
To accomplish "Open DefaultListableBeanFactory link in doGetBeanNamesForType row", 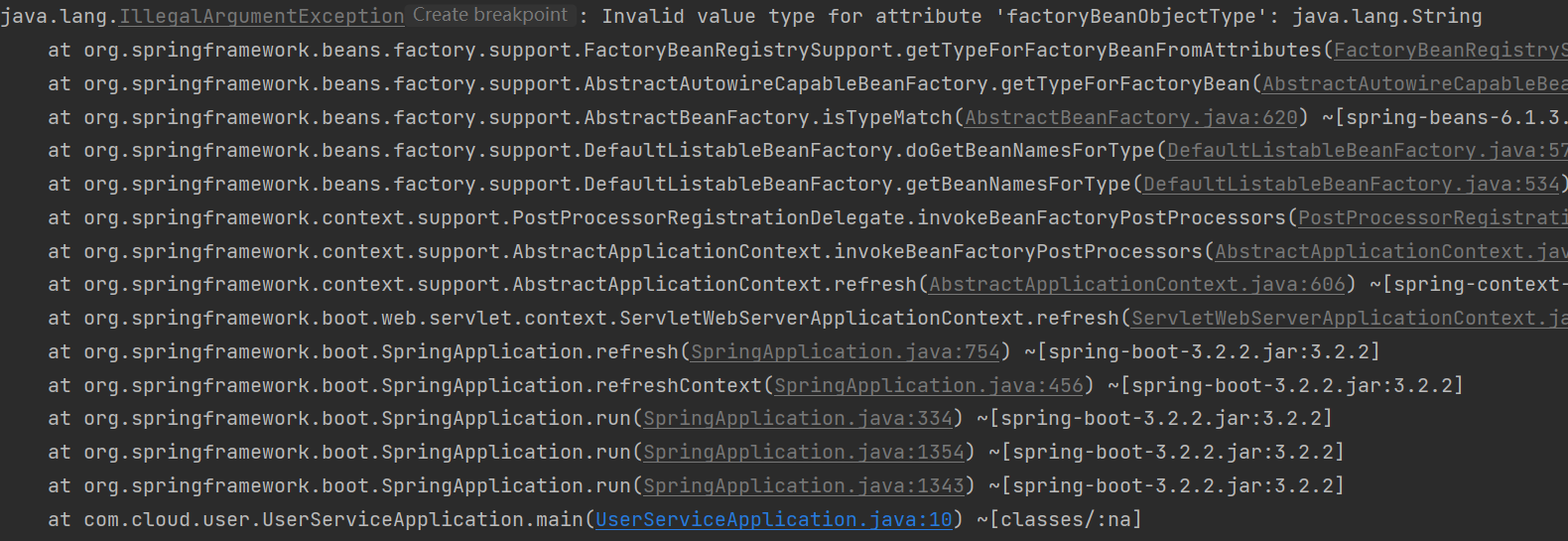I will [x=1368, y=151].
